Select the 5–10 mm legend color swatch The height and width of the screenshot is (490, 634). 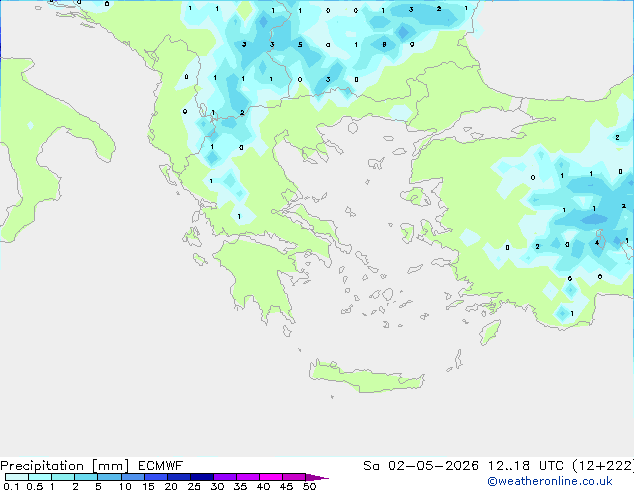click(x=109, y=477)
